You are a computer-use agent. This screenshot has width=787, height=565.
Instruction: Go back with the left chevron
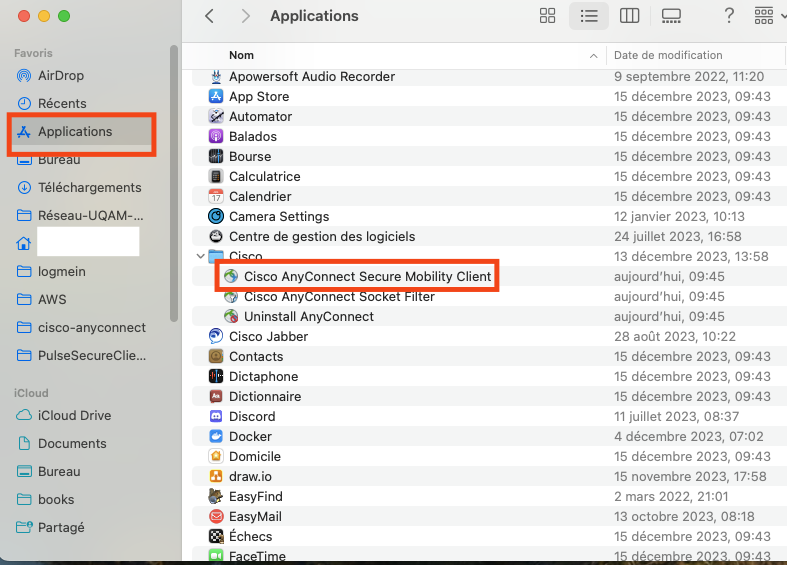point(209,16)
